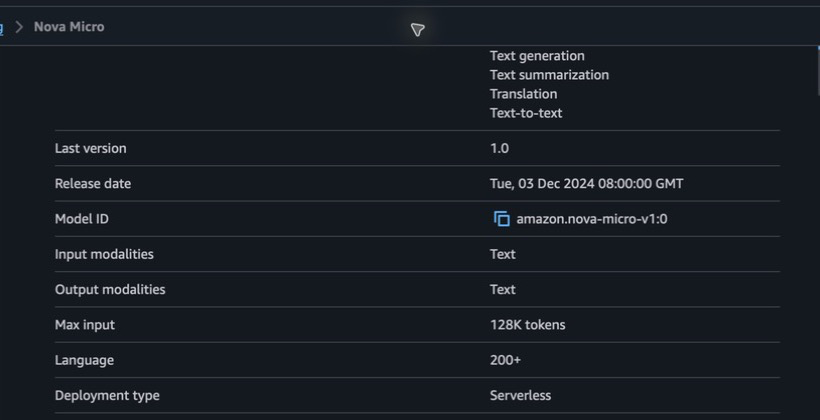The image size is (820, 420).
Task: Copy the Model ID to clipboard
Action: click(x=502, y=219)
